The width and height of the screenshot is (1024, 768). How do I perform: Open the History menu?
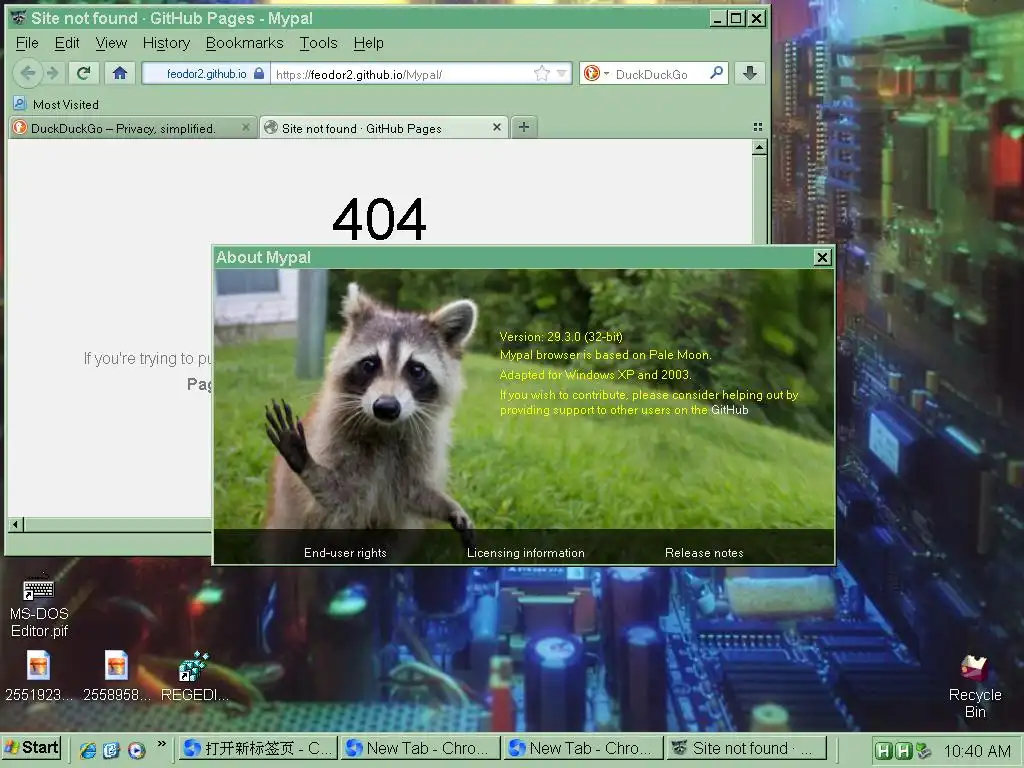166,43
